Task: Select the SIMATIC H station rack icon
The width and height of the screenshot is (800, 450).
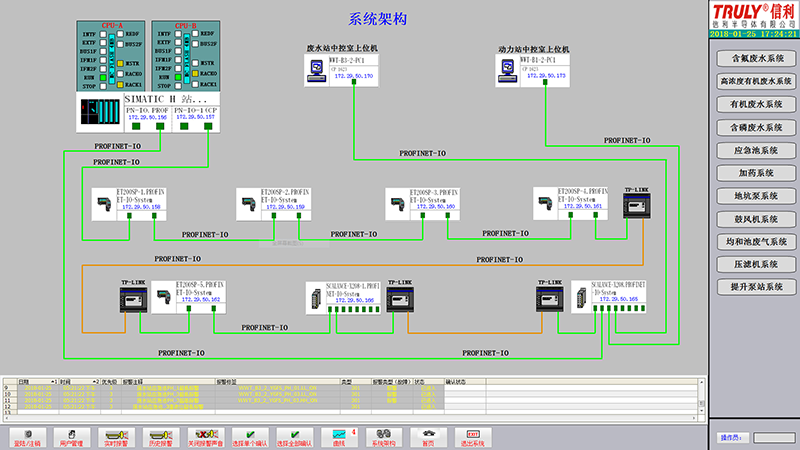Action: [x=98, y=112]
